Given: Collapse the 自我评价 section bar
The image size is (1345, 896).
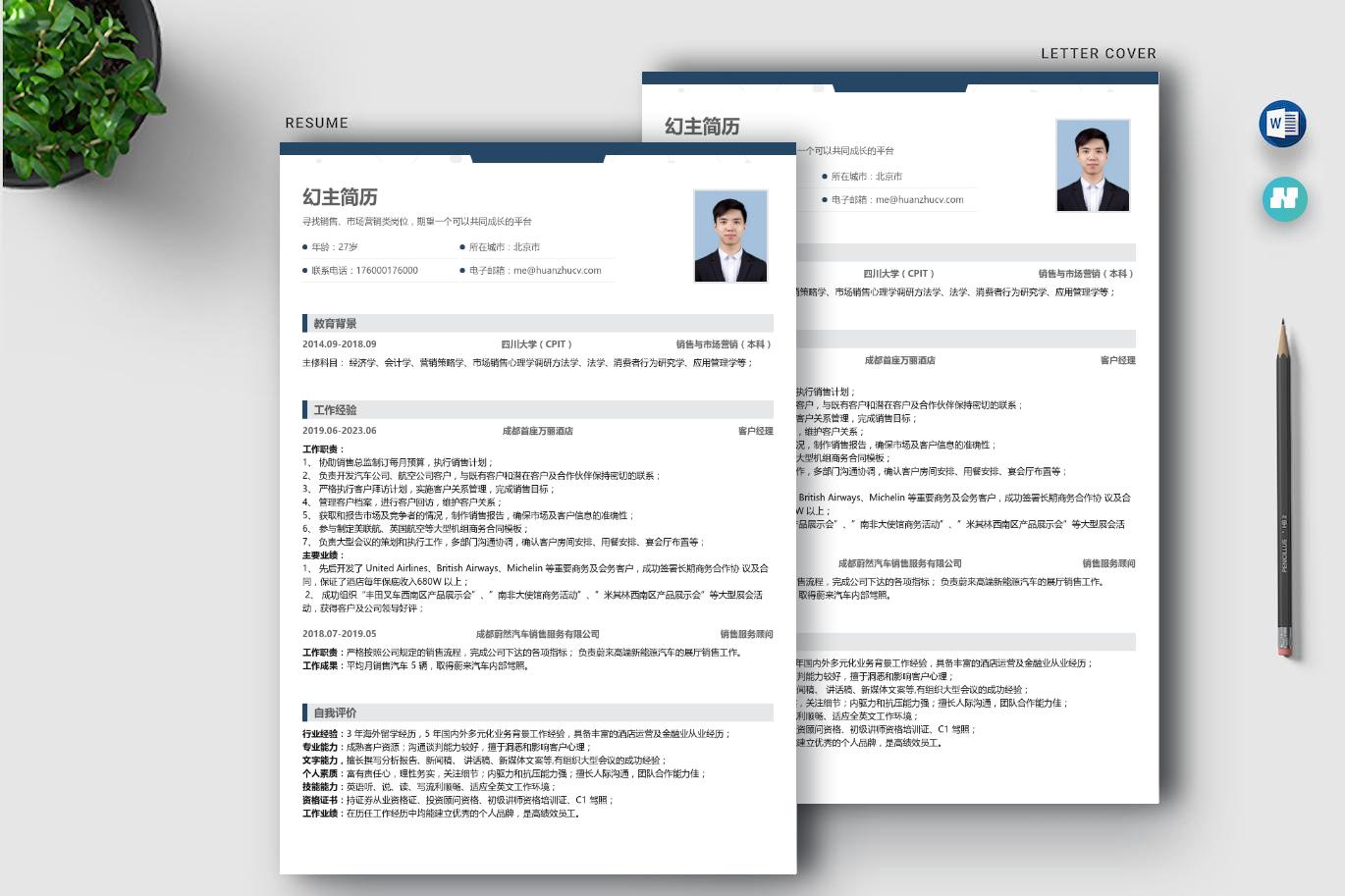Looking at the screenshot, I should (x=535, y=712).
